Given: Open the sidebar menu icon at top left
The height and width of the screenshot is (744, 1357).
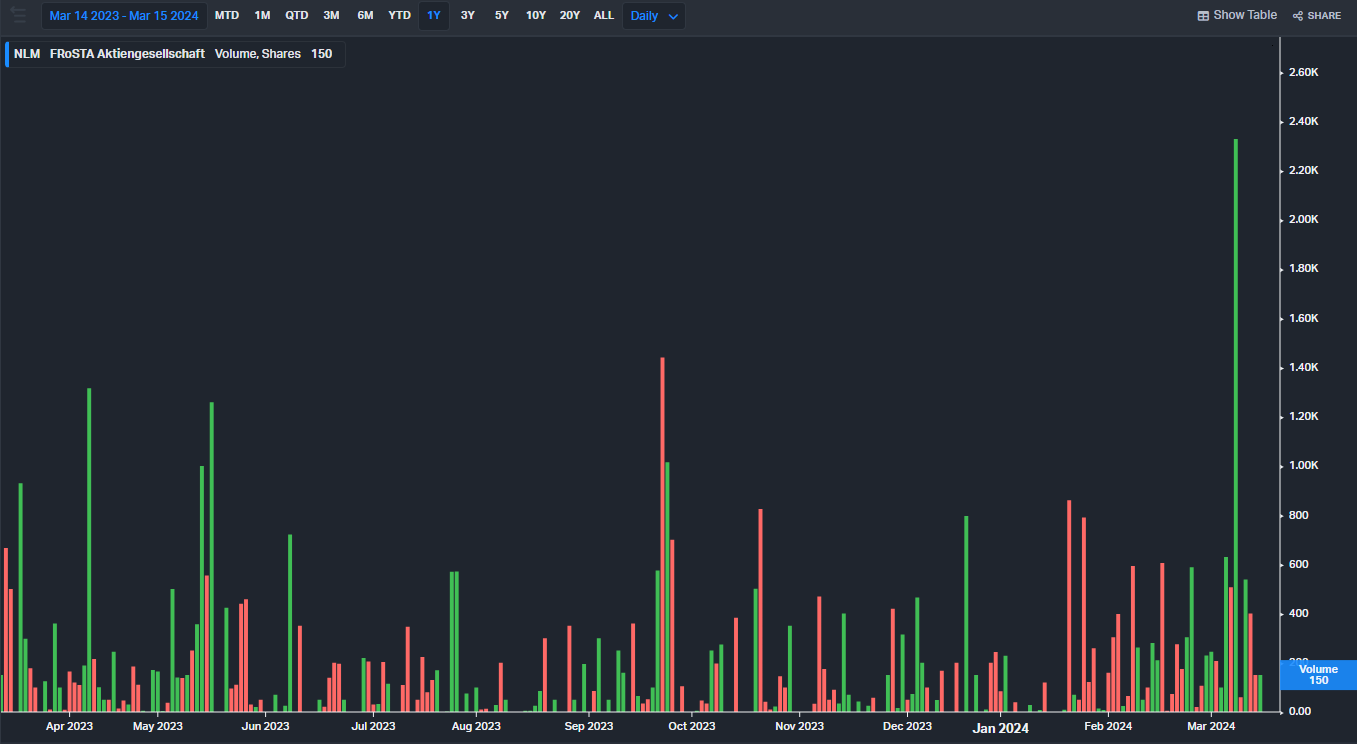Looking at the screenshot, I should point(18,15).
